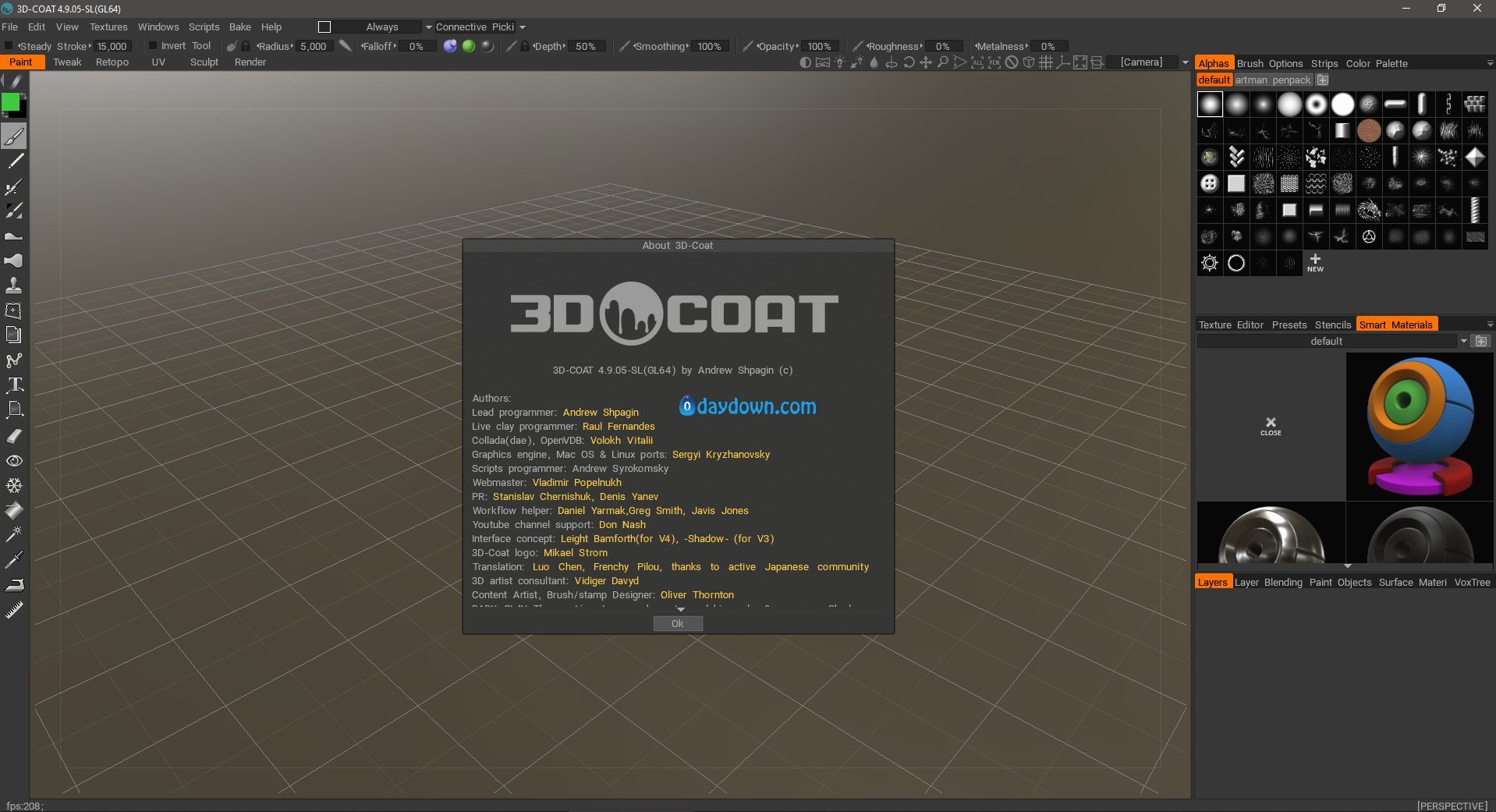Select the iron flatten tool
Screen dimensions: 1496x812
tap(14, 584)
